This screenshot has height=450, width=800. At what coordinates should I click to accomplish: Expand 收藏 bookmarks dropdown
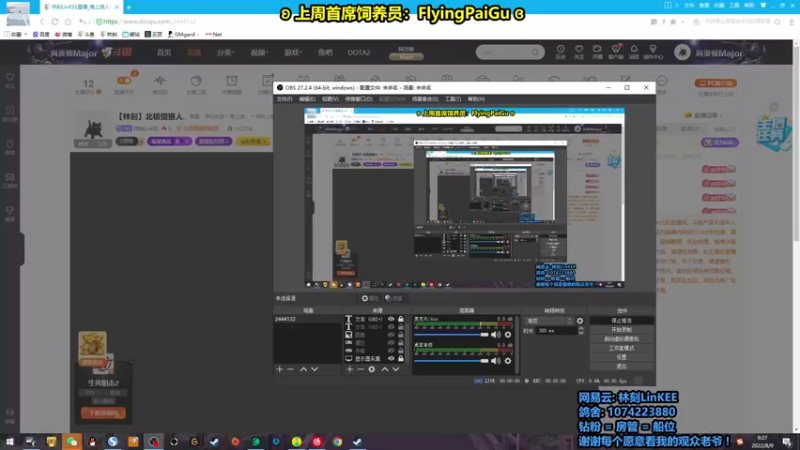click(x=16, y=34)
